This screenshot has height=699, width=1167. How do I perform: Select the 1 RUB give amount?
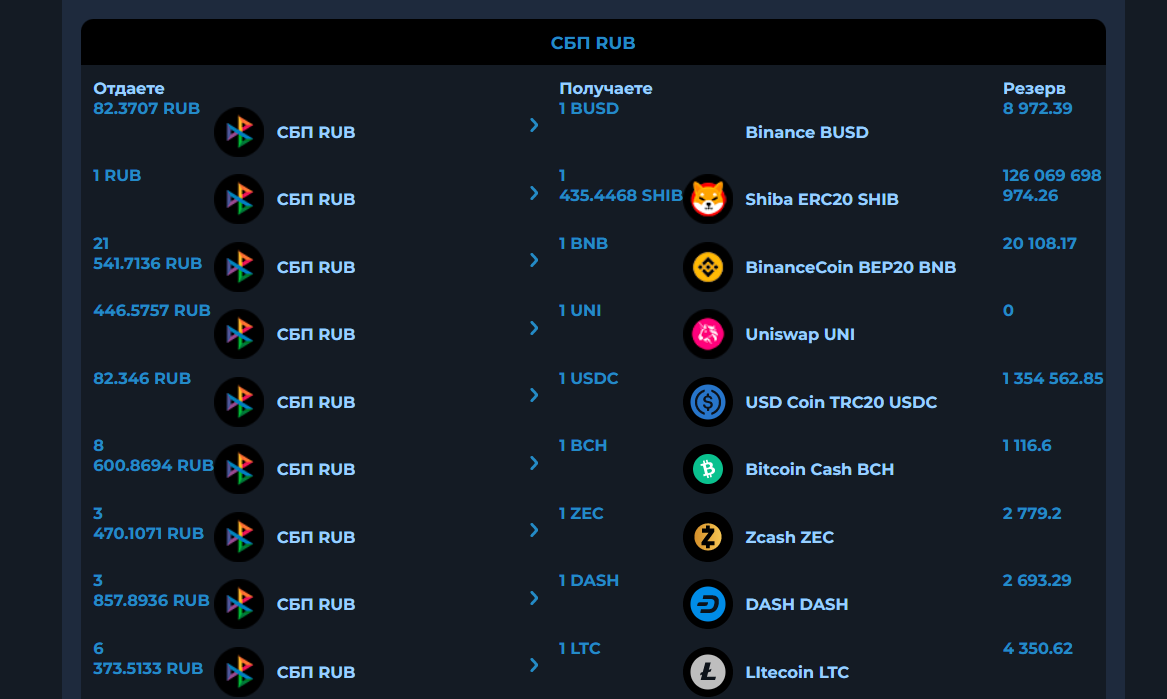pos(117,176)
